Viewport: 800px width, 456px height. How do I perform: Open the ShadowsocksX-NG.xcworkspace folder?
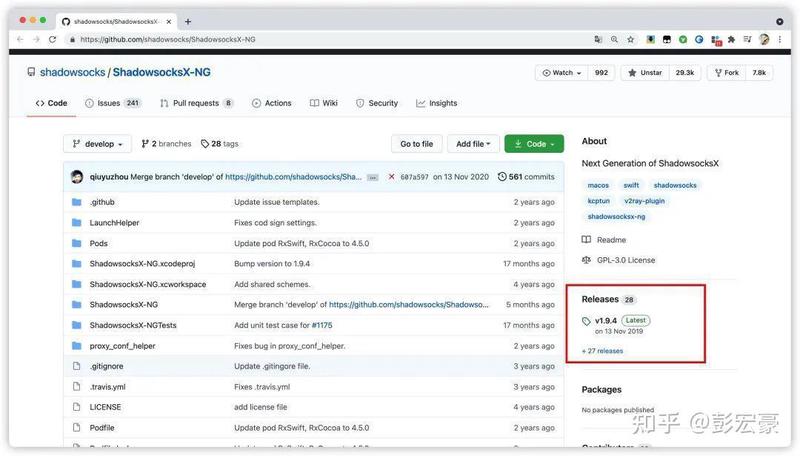pyautogui.click(x=148, y=284)
